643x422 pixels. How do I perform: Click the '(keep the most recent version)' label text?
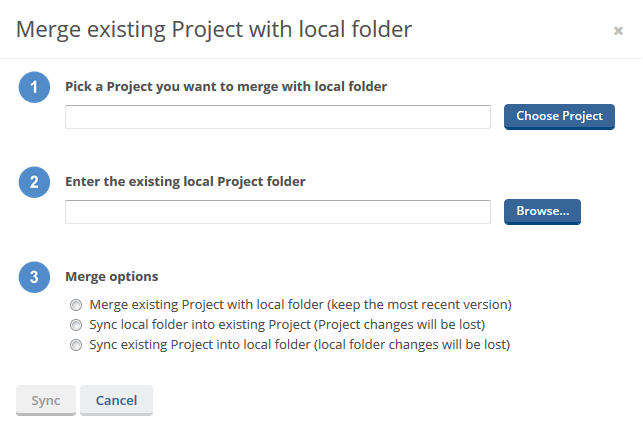point(420,304)
